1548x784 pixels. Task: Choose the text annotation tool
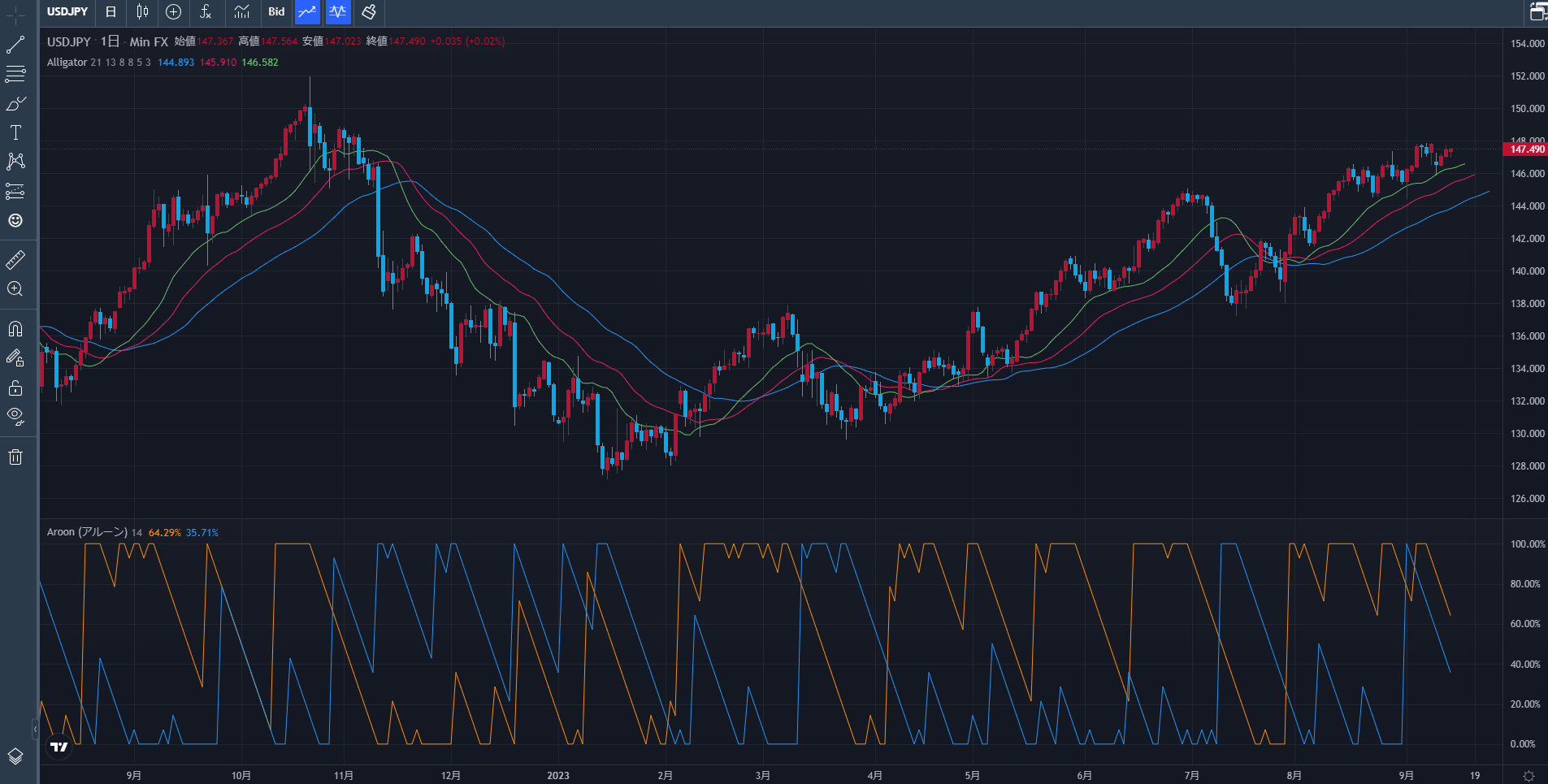15,132
